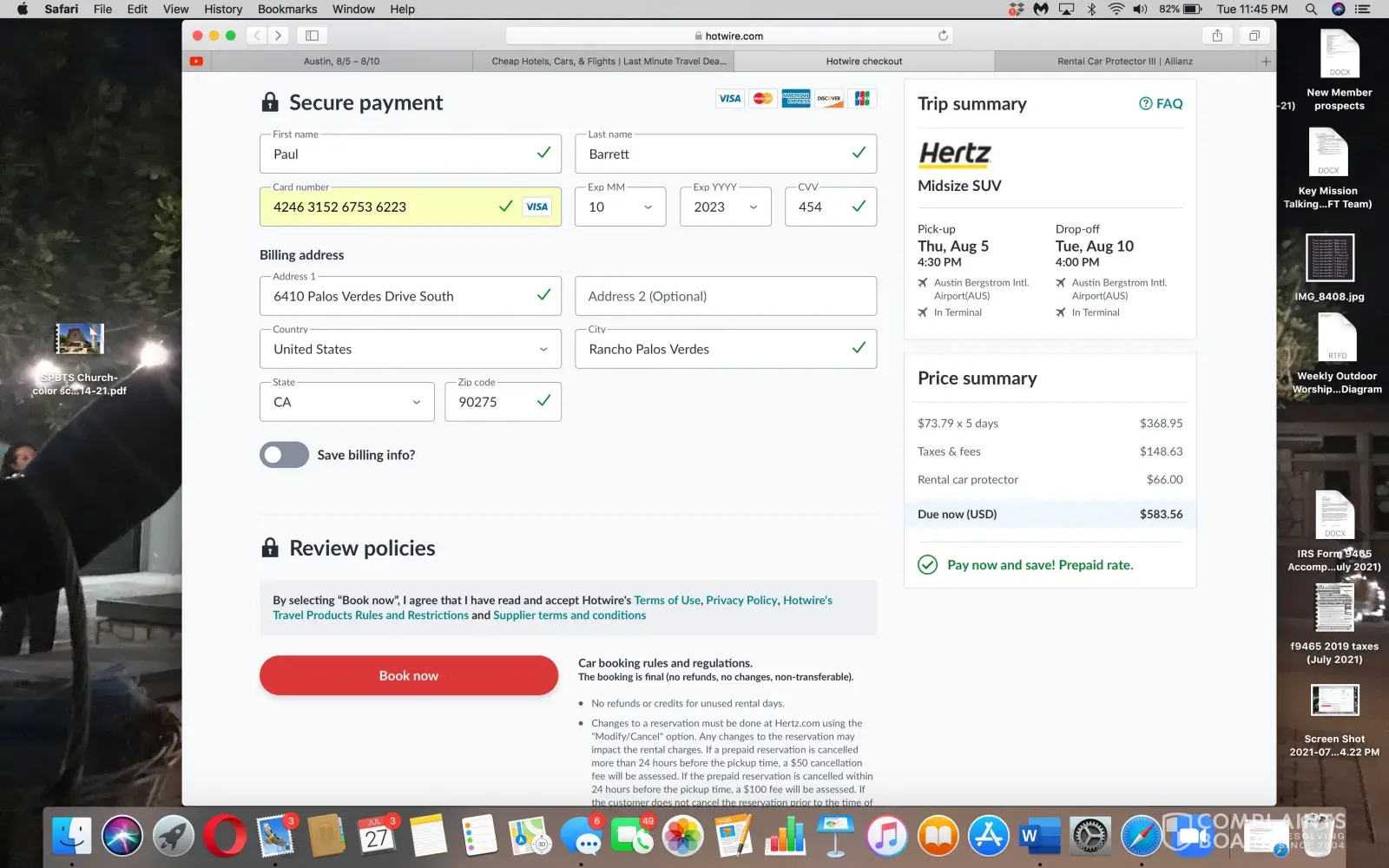This screenshot has width=1389, height=868.
Task: Open Microsoft Word from the Dock
Action: click(x=1039, y=837)
